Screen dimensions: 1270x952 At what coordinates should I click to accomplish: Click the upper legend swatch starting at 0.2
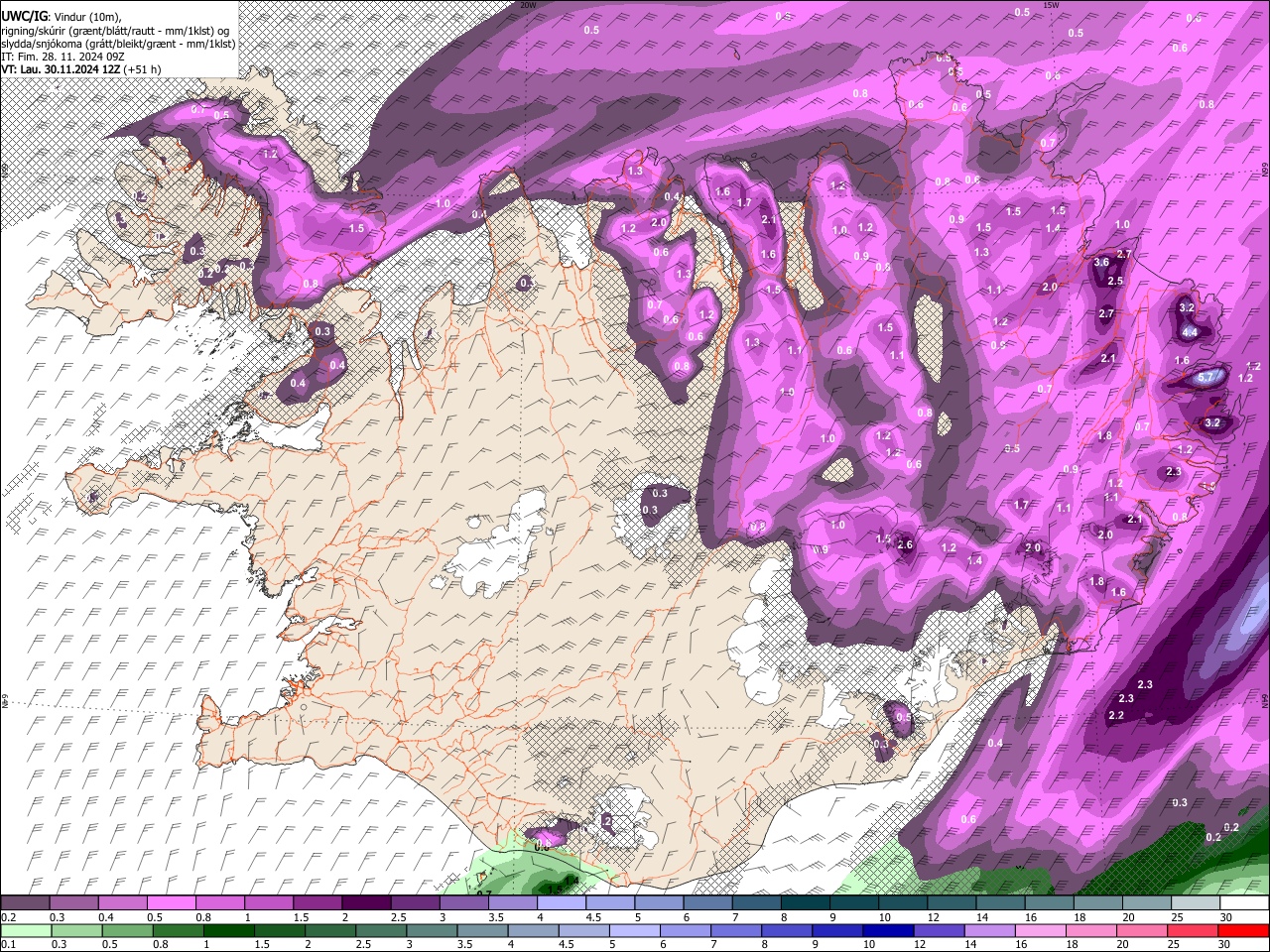tap(25, 903)
